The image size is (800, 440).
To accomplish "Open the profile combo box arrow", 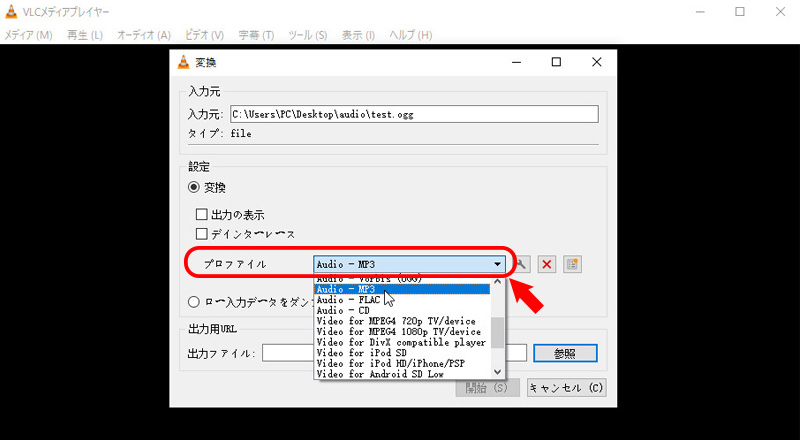I will coord(497,264).
